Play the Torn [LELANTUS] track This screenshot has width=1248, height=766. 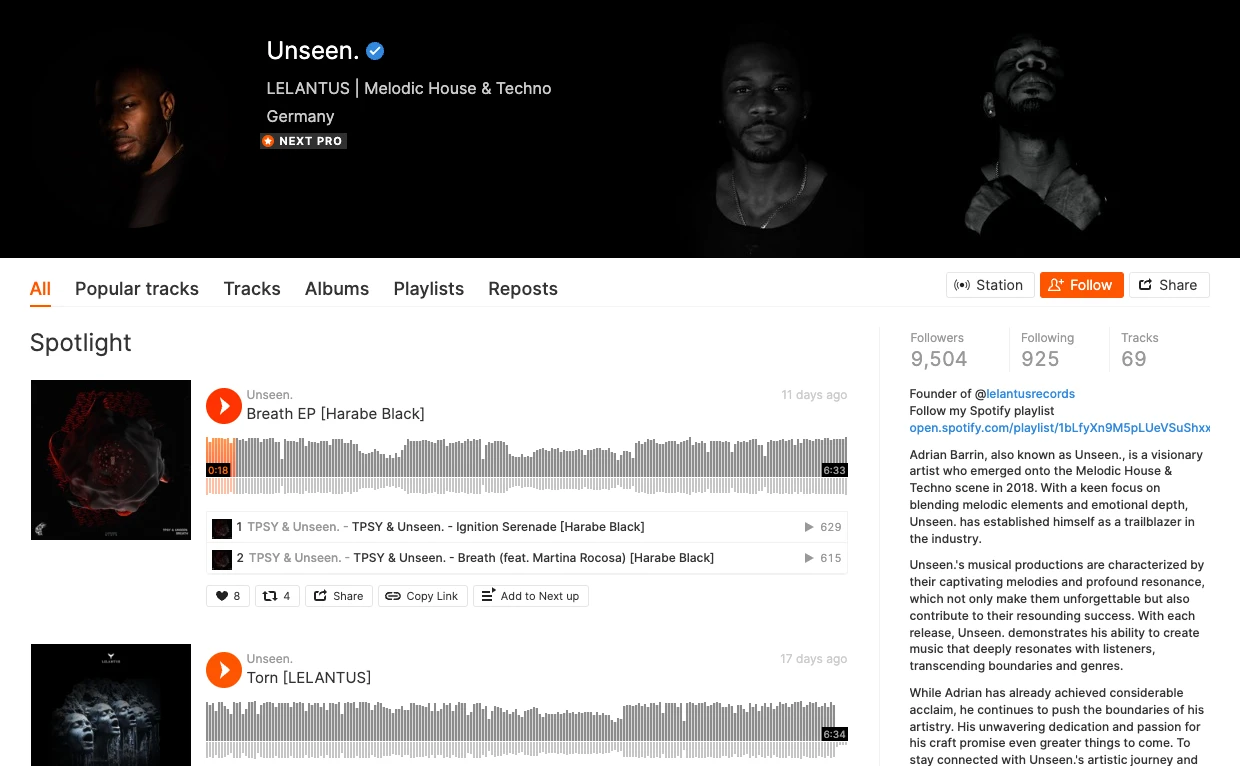click(x=224, y=670)
